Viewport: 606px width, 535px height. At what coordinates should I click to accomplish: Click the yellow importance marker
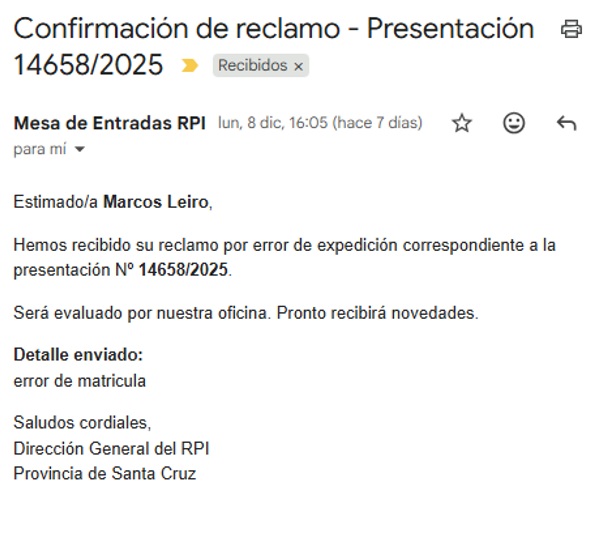[189, 66]
